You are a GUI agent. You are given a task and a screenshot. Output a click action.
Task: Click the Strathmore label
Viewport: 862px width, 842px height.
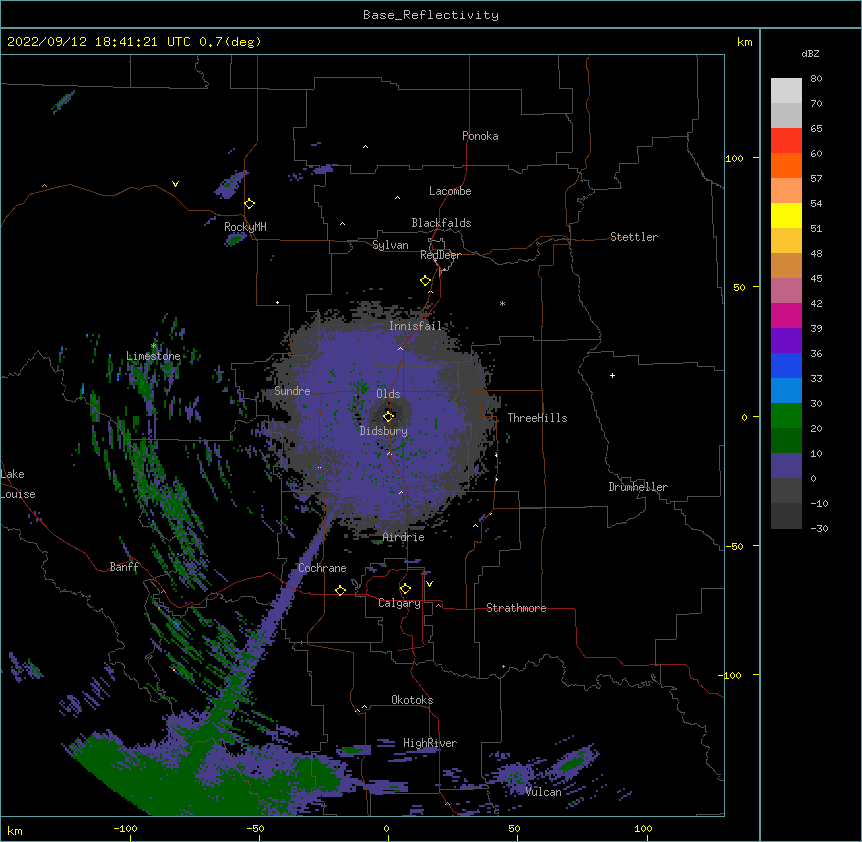click(x=516, y=608)
